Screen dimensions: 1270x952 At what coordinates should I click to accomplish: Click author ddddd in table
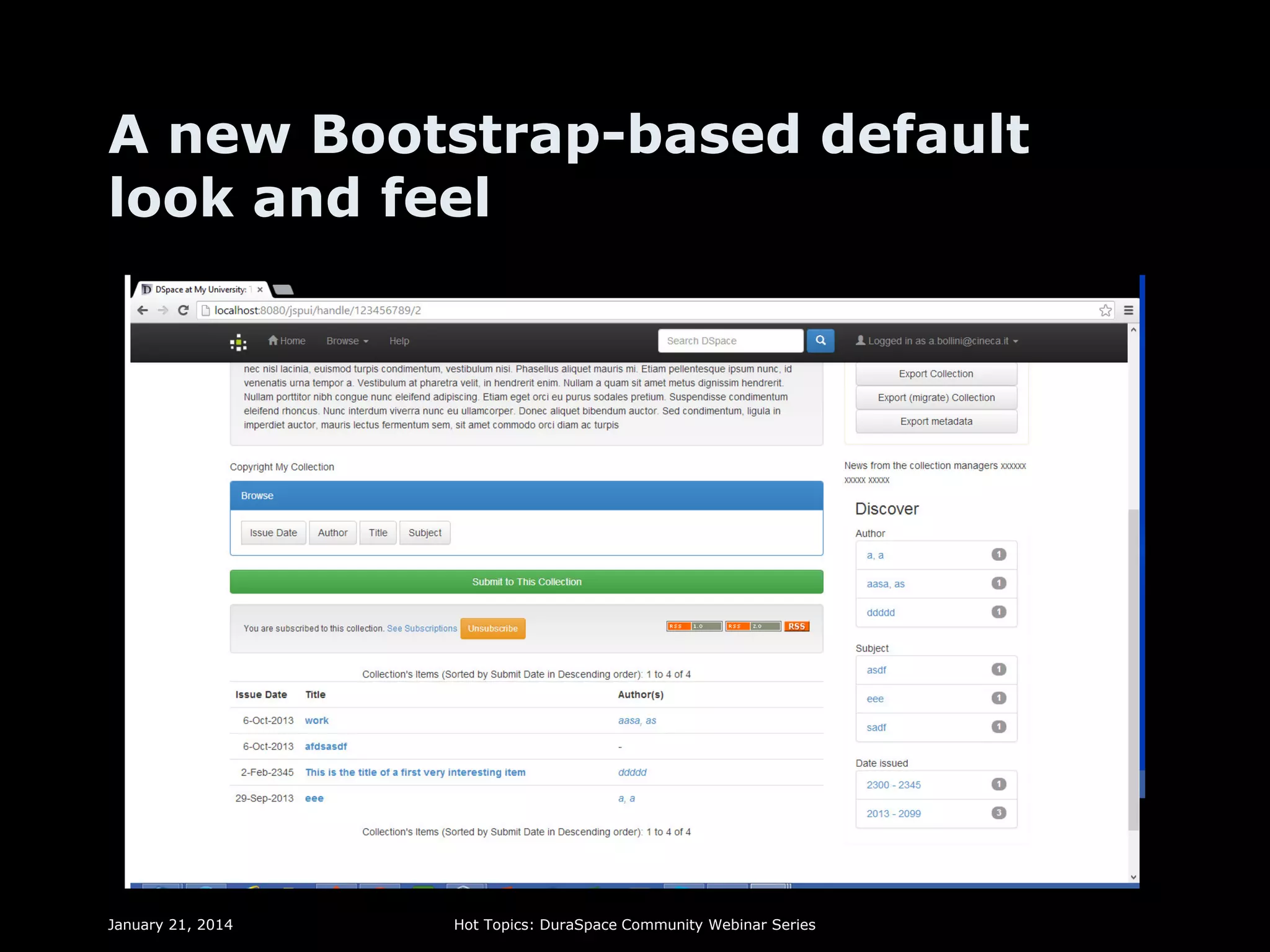[633, 772]
